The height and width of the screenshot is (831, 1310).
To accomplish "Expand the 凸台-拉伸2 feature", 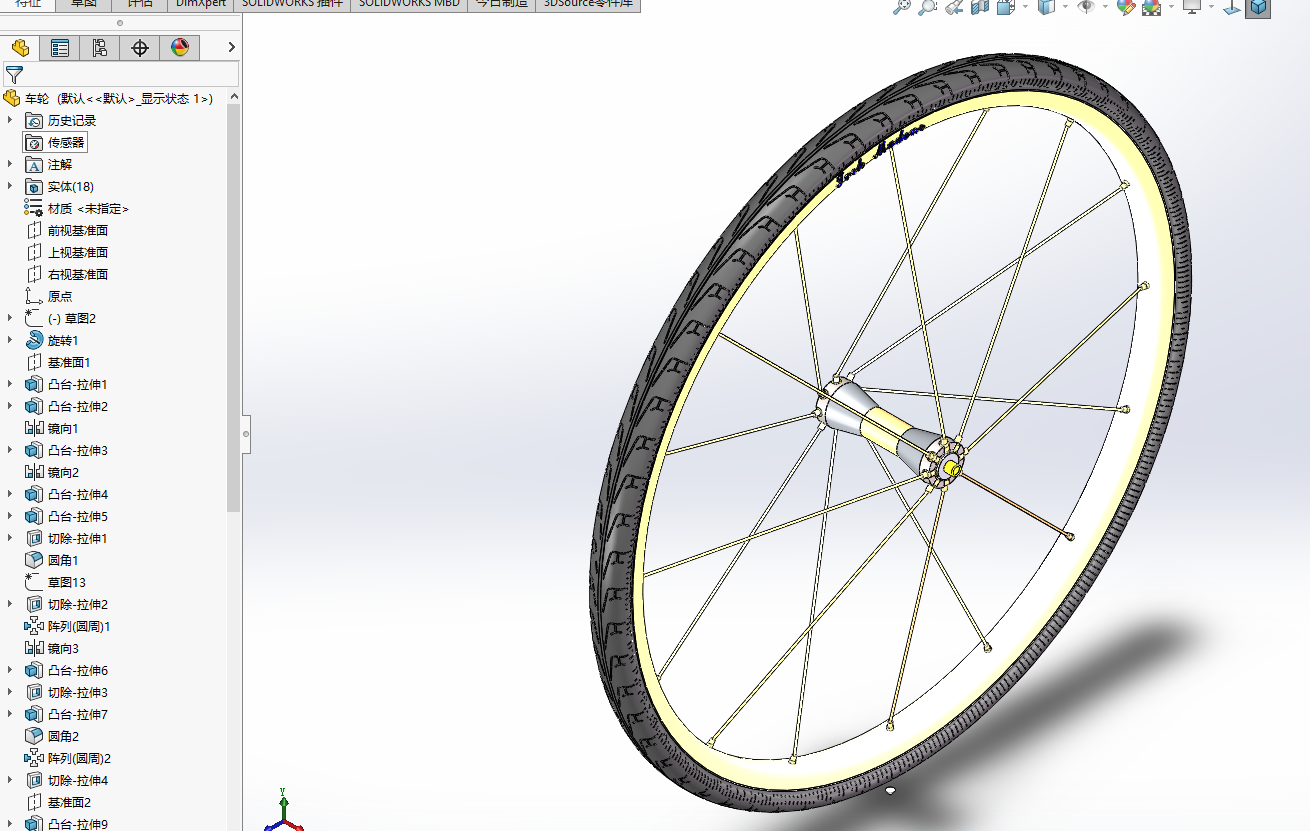I will click(11, 407).
